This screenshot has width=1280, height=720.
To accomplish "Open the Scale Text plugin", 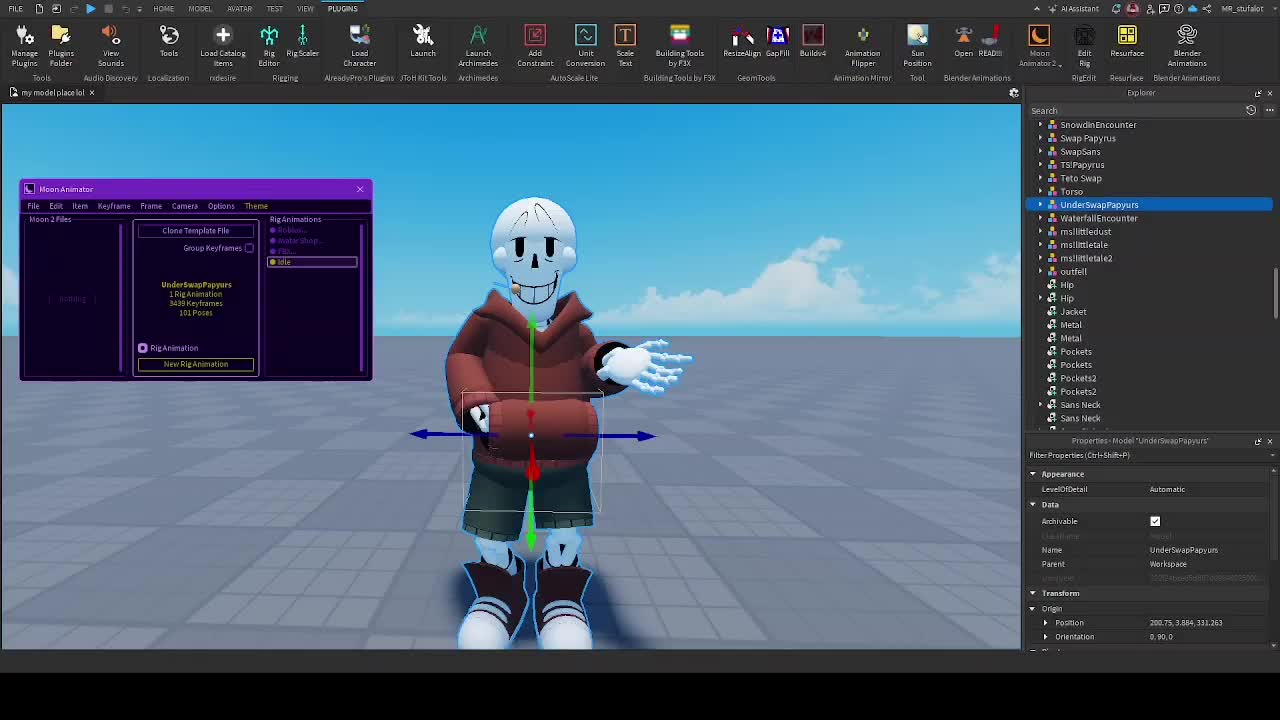I will [x=625, y=46].
